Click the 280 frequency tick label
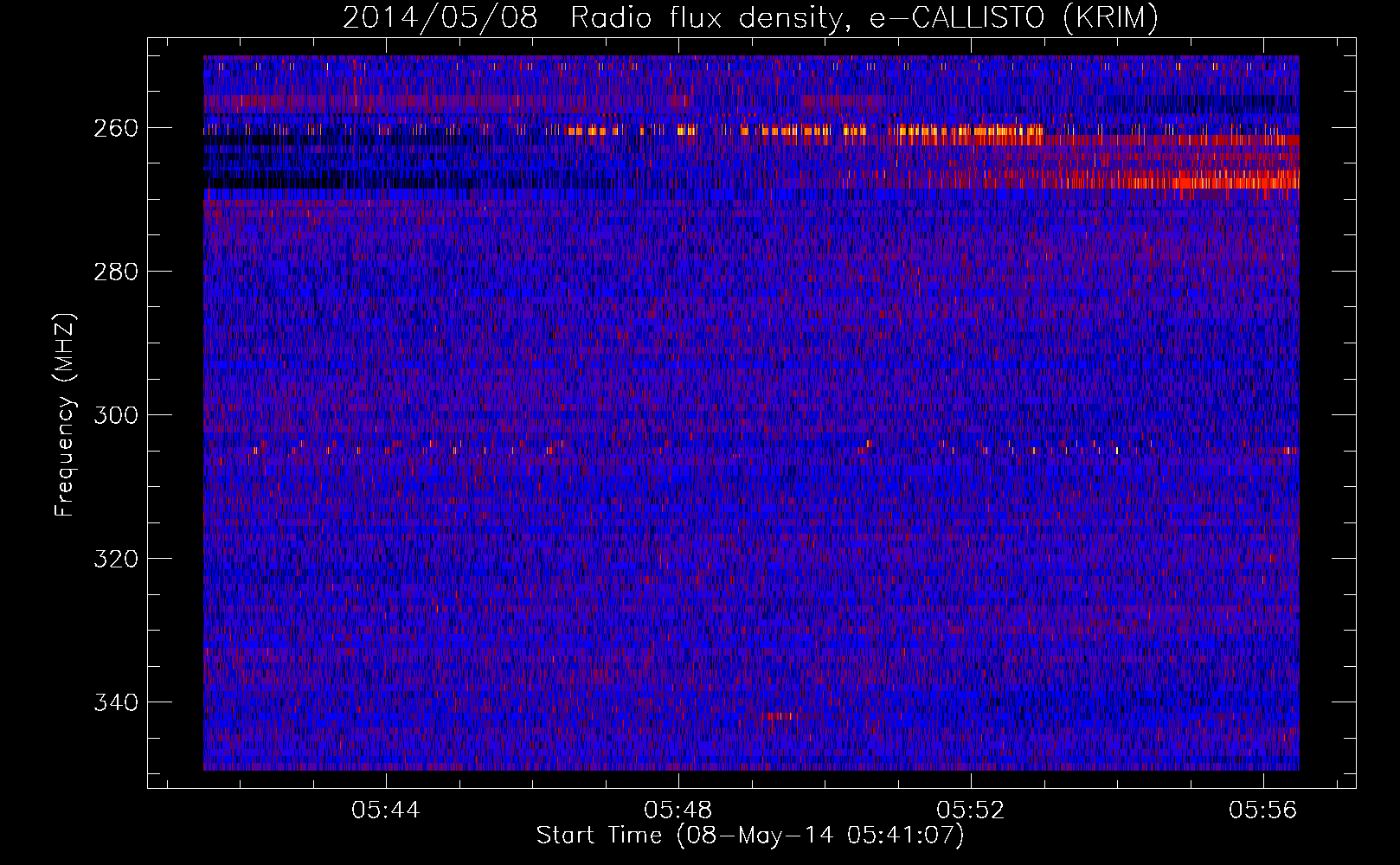1400x865 pixels. pos(115,272)
